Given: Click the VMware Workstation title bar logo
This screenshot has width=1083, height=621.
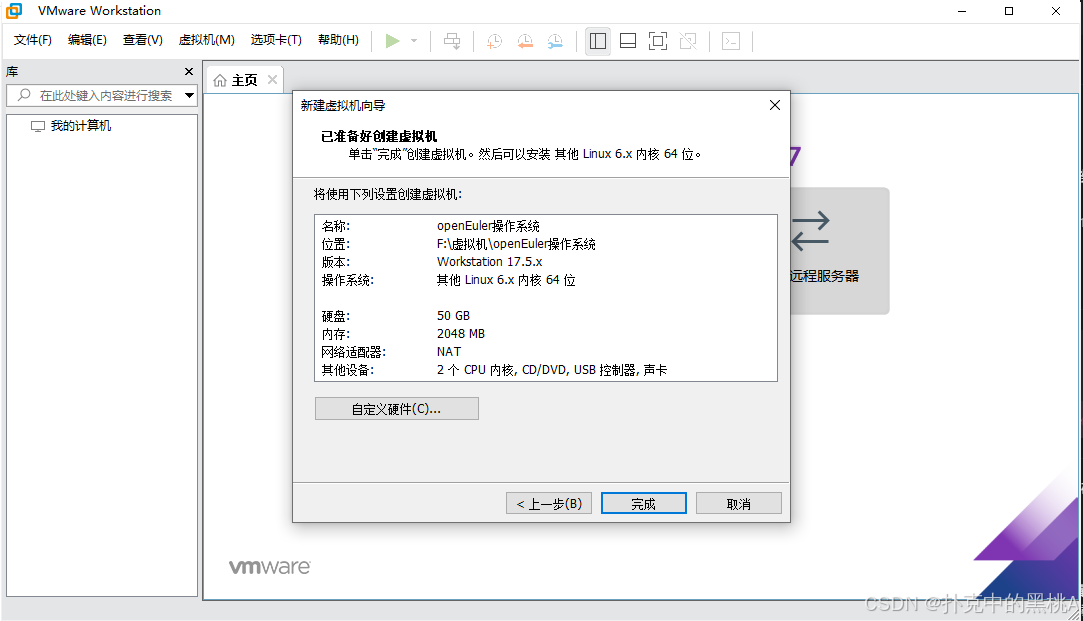Looking at the screenshot, I should (x=14, y=10).
